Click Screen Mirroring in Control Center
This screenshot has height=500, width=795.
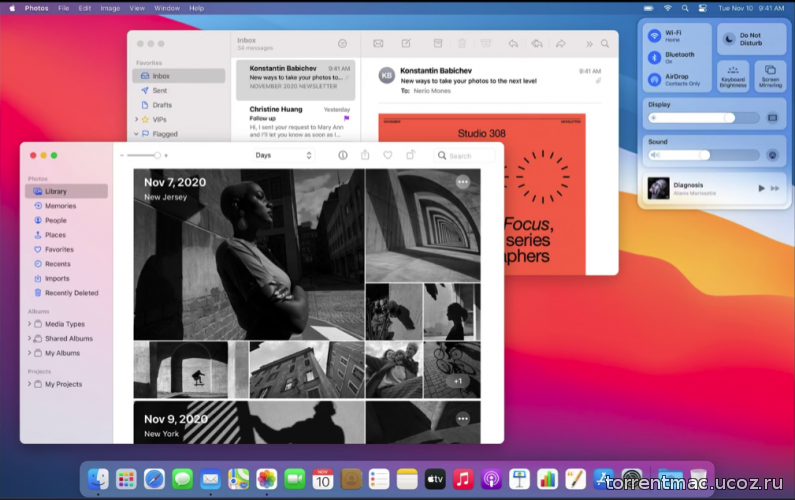pyautogui.click(x=770, y=76)
